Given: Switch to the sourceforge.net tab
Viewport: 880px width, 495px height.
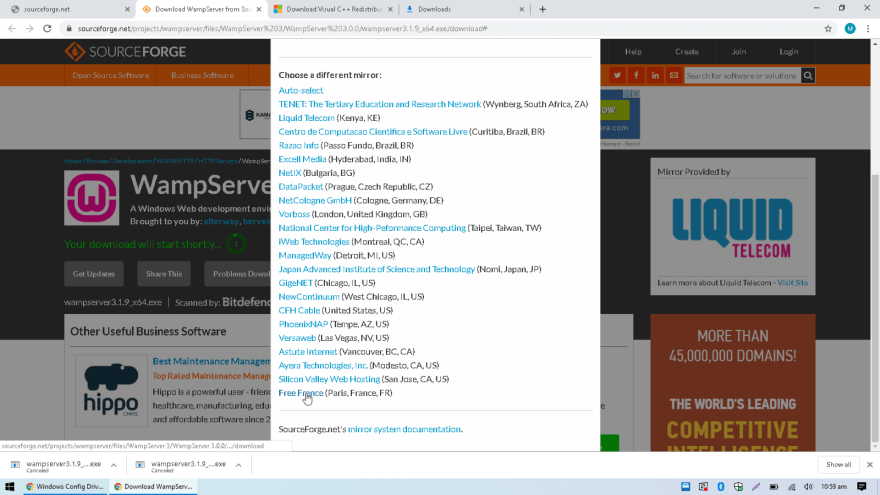Looking at the screenshot, I should point(66,9).
